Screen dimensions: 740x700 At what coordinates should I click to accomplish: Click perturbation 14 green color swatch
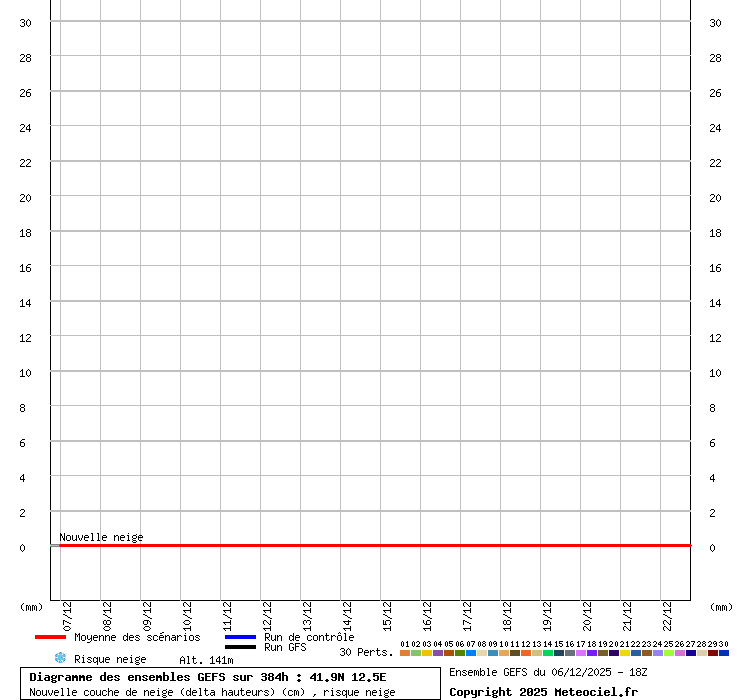pos(548,653)
